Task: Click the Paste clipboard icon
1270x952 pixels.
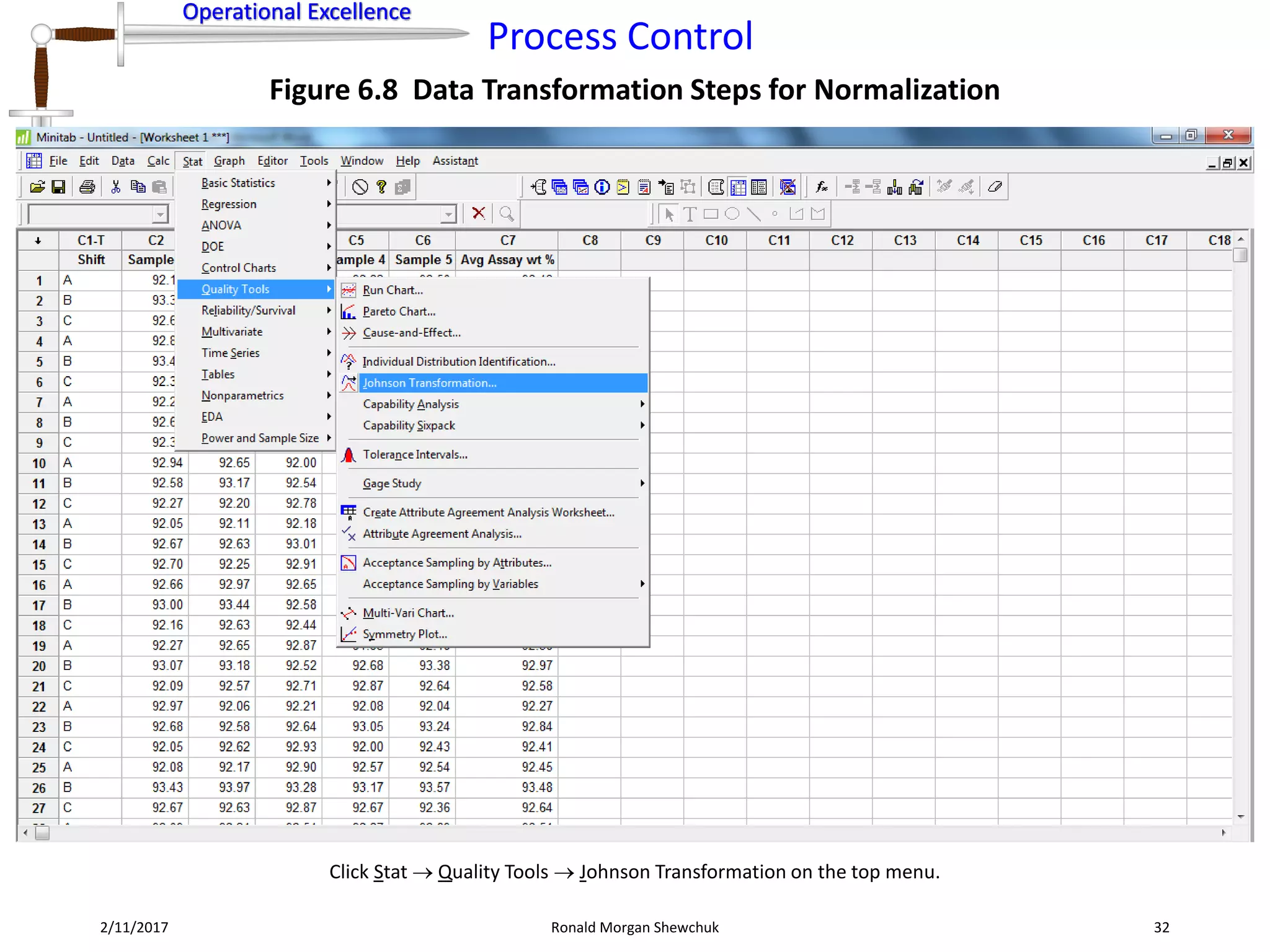Action: click(159, 187)
